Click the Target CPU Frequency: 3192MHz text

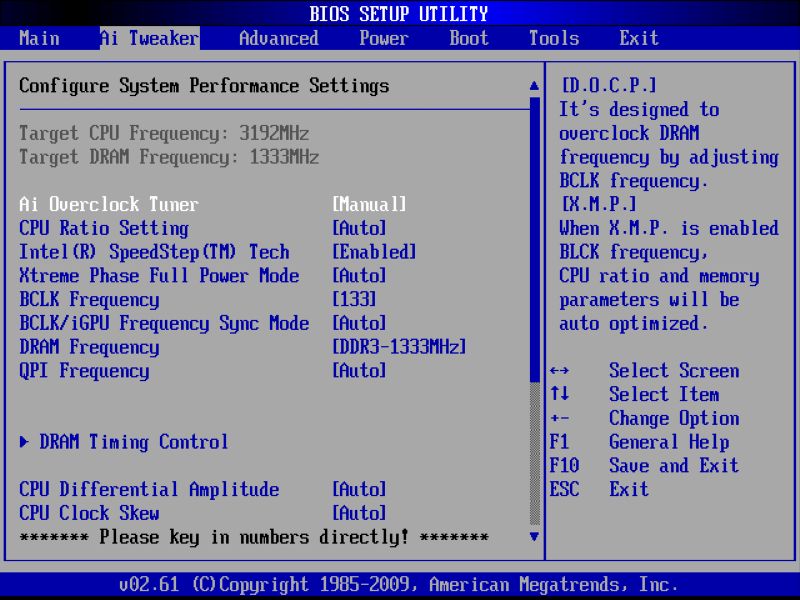point(164,133)
